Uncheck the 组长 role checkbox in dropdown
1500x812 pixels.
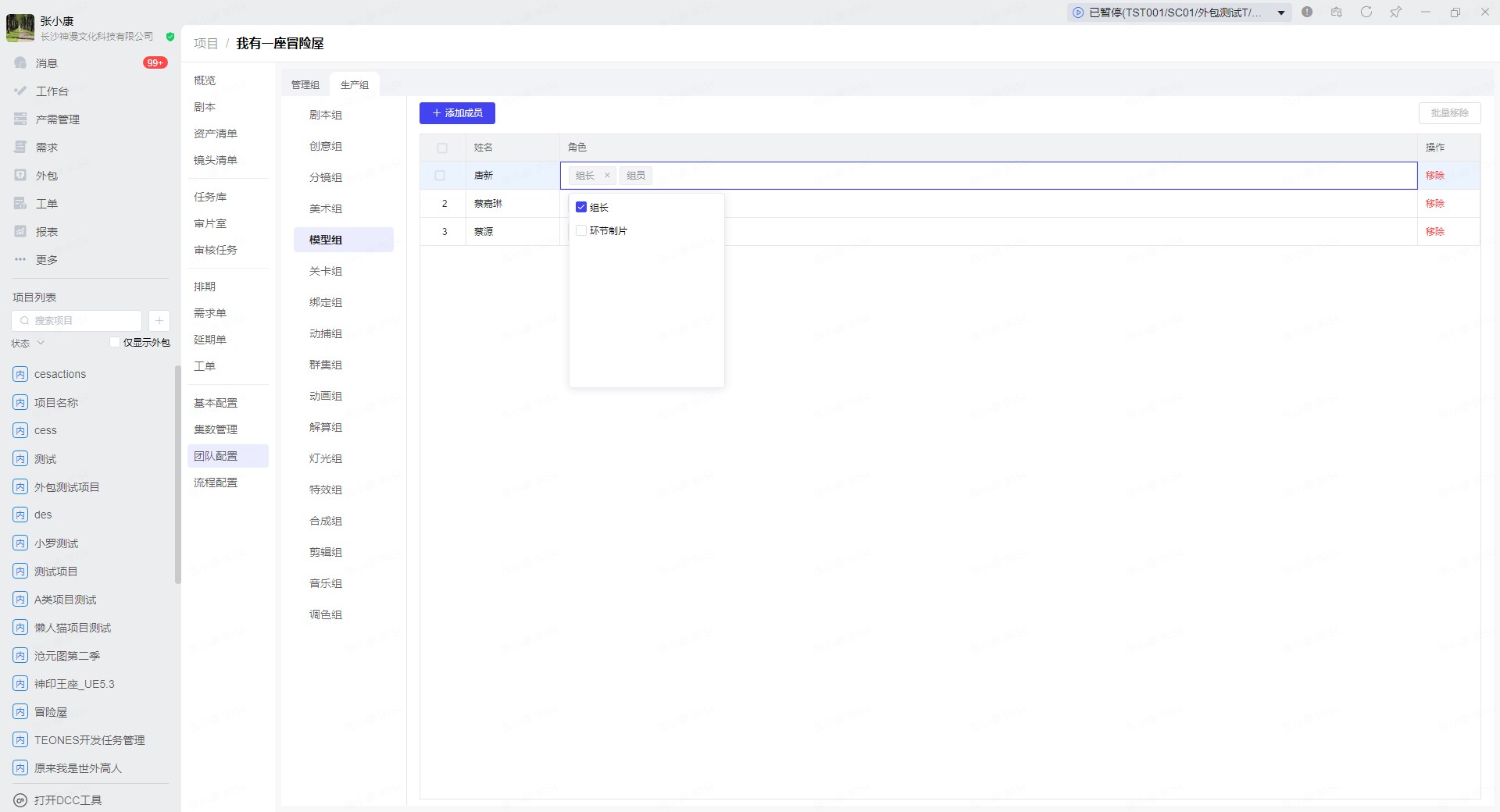coord(581,207)
